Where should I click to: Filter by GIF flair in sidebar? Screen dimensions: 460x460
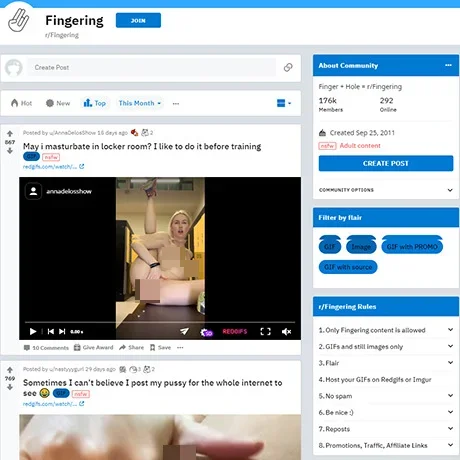[x=330, y=246]
